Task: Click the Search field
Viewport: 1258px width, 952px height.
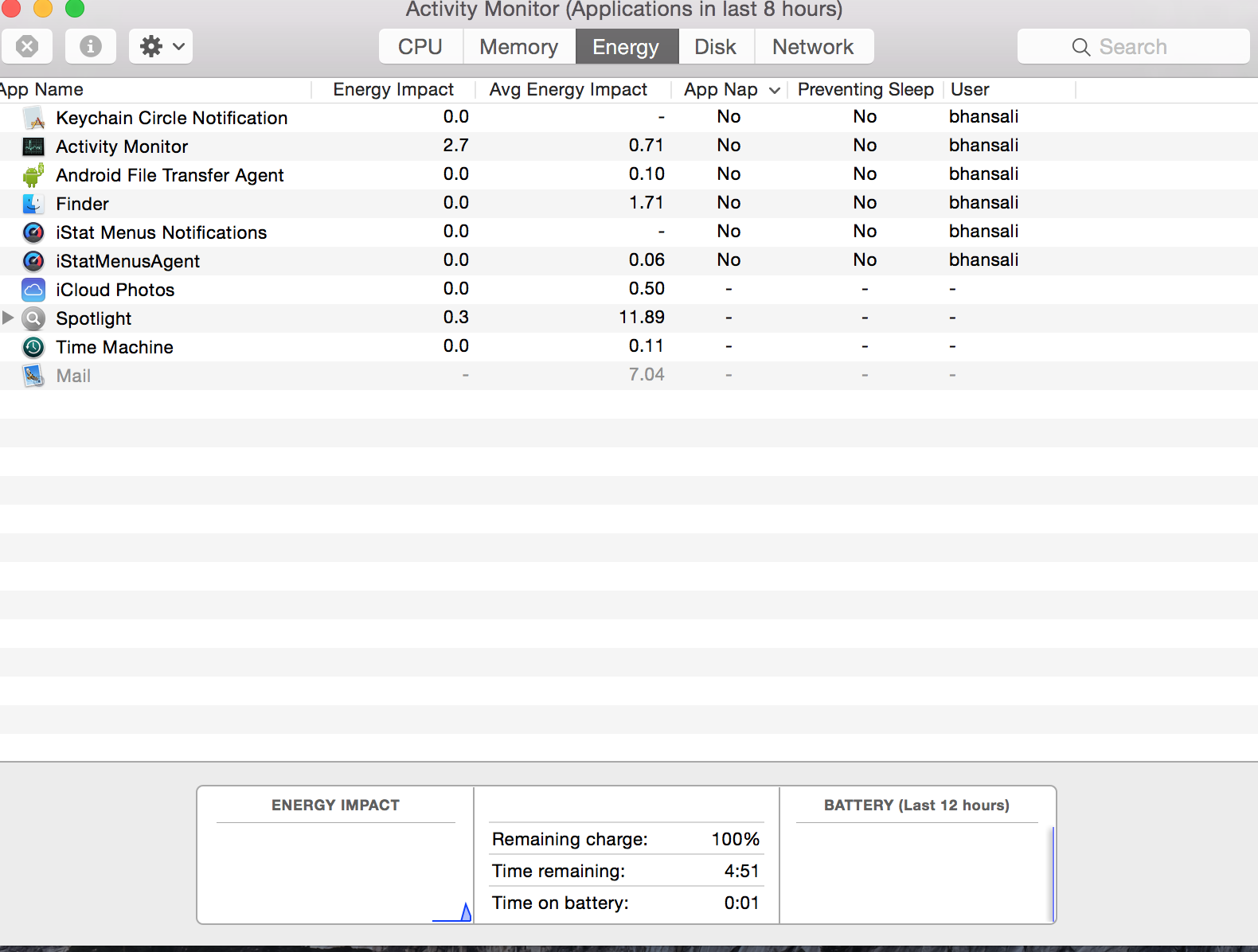Action: pos(1133,47)
